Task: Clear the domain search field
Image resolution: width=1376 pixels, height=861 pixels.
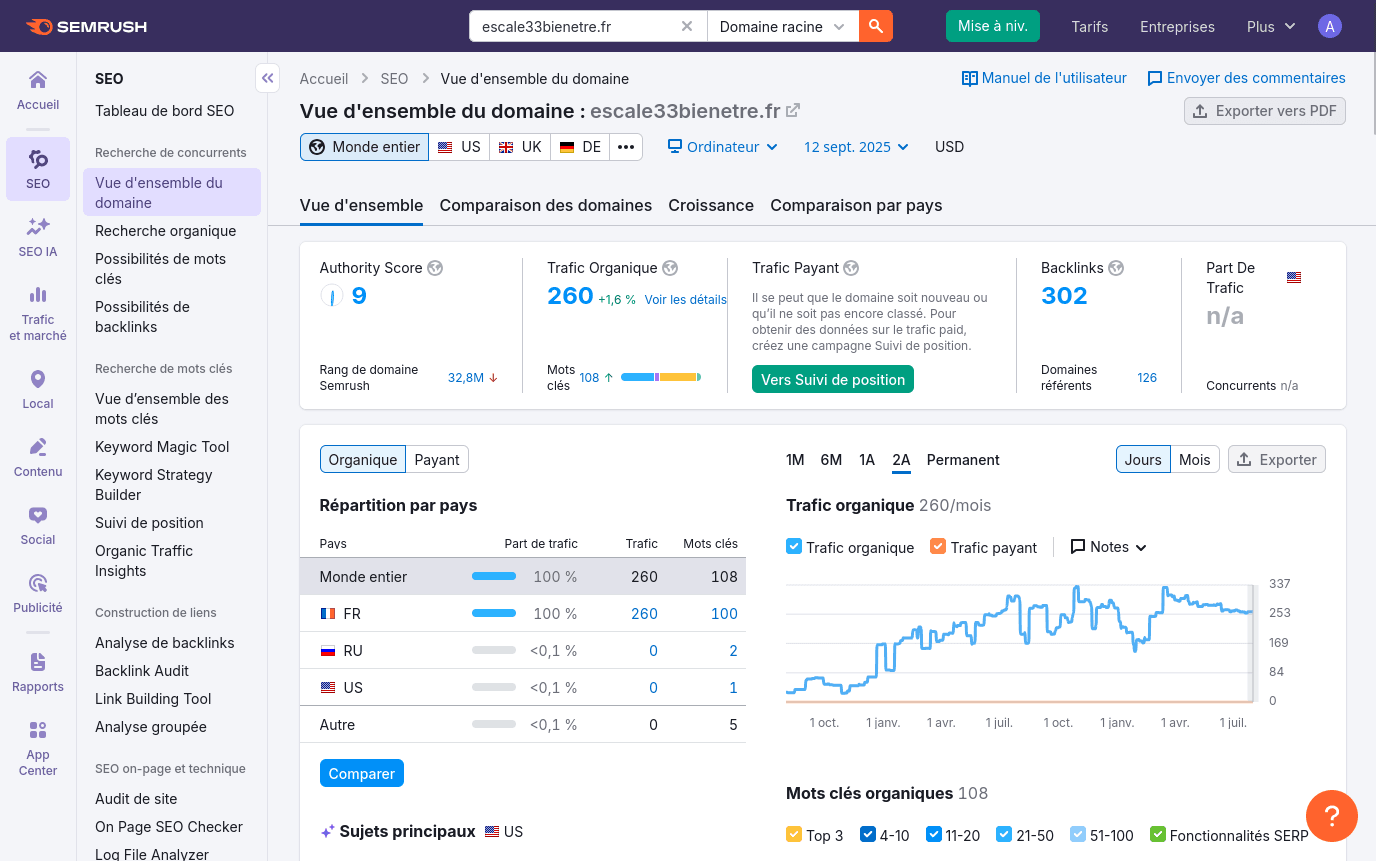Action: [x=687, y=27]
